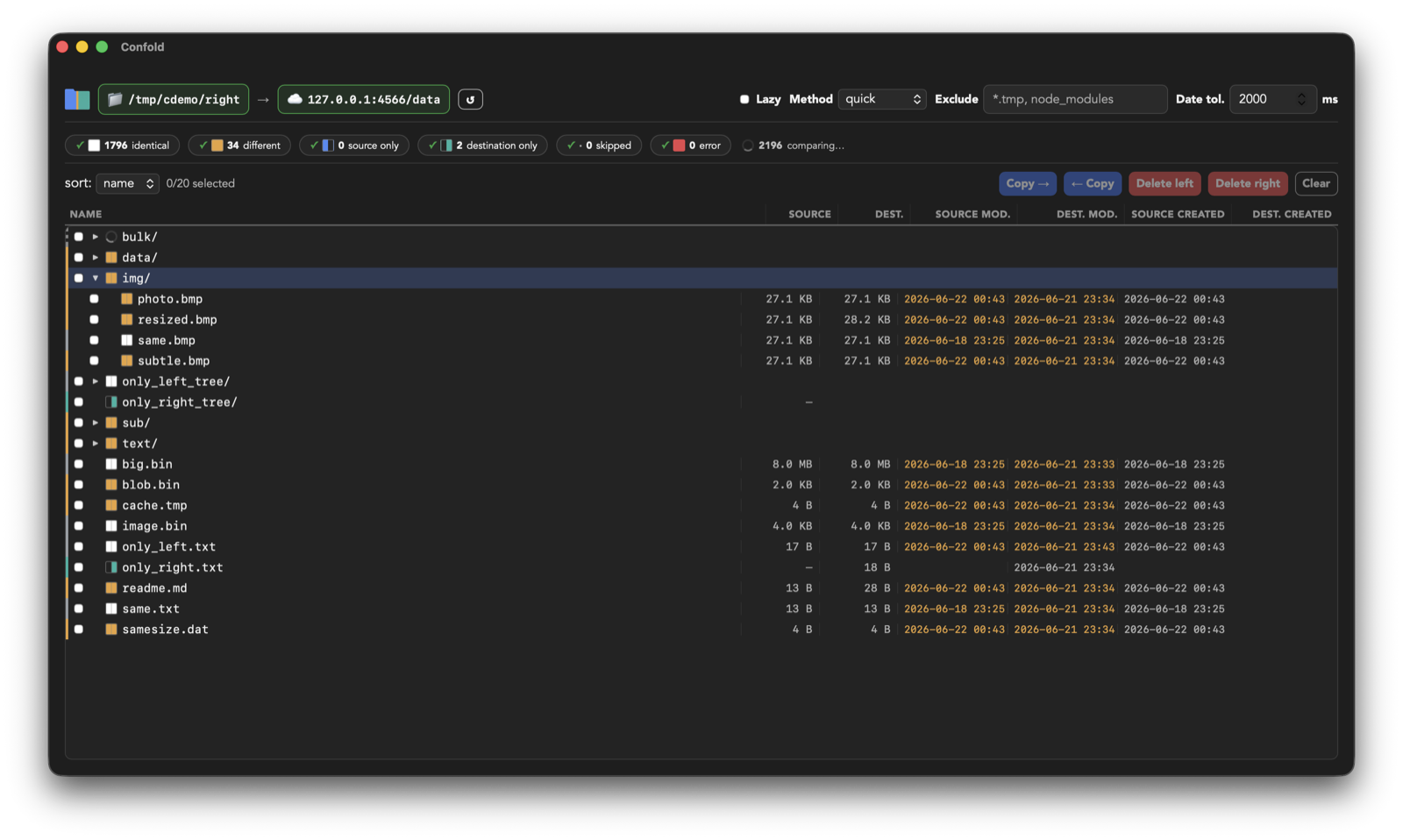Open the Method dropdown set to quick
The width and height of the screenshot is (1403, 840).
pyautogui.click(x=882, y=99)
